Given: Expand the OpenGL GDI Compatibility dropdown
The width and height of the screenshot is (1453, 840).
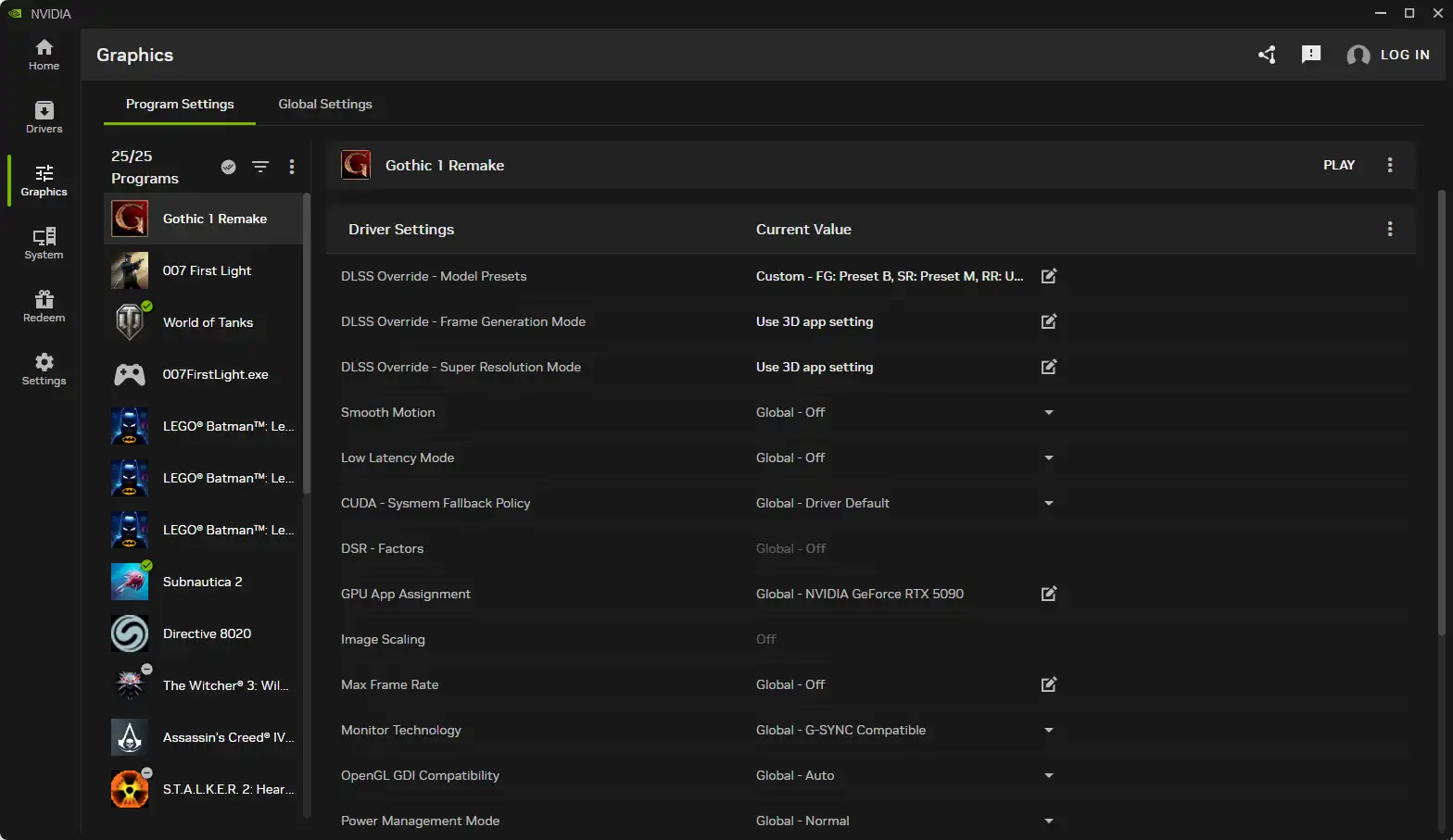Looking at the screenshot, I should (x=1049, y=775).
